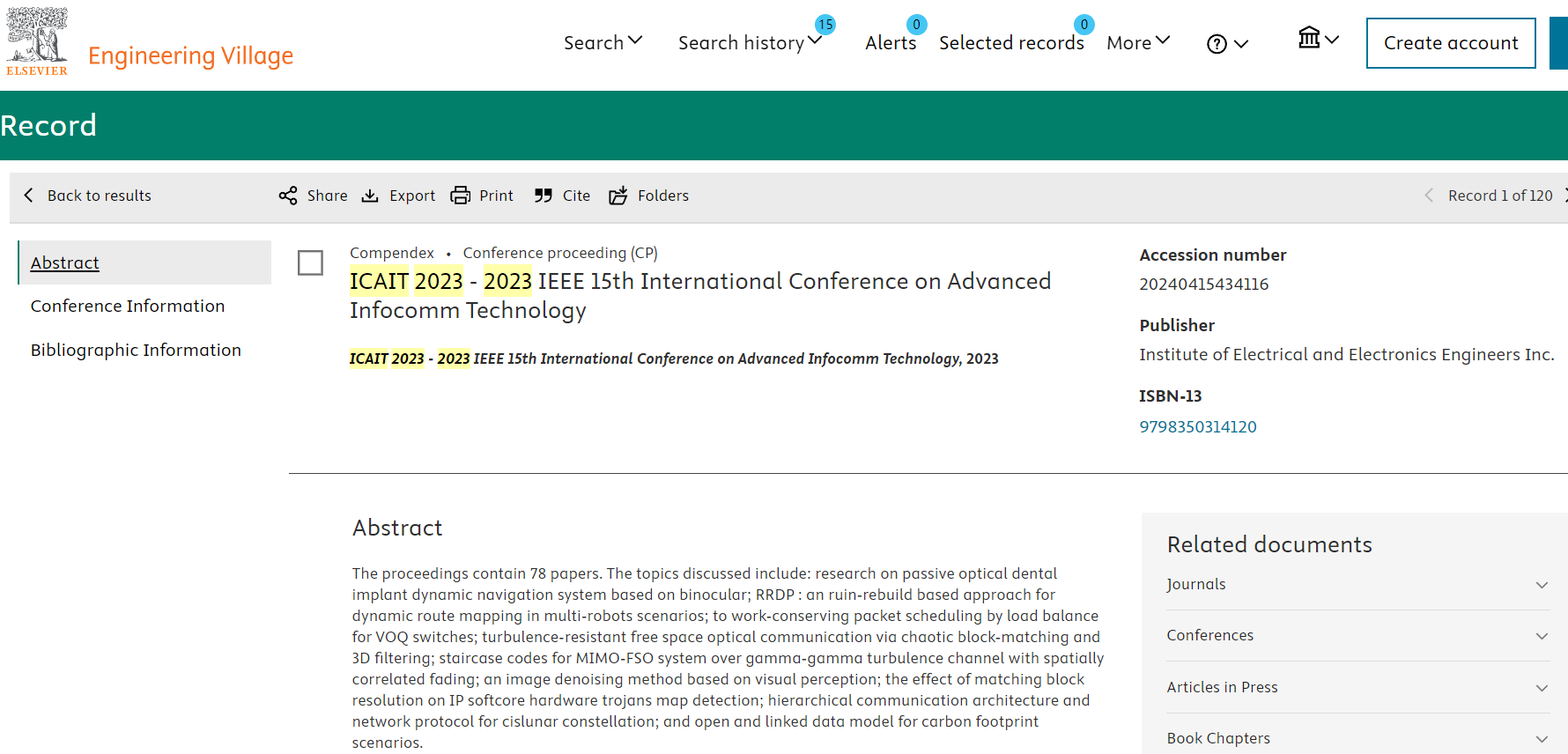1568x754 pixels.
Task: Open the help question mark icon
Action: tap(1217, 44)
